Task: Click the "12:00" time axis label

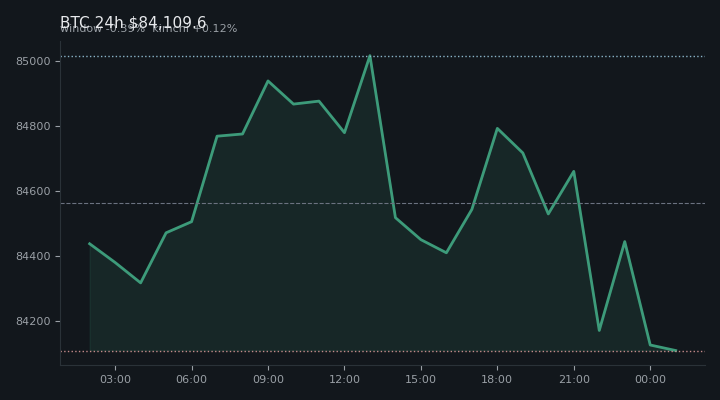Action: click(344, 379)
